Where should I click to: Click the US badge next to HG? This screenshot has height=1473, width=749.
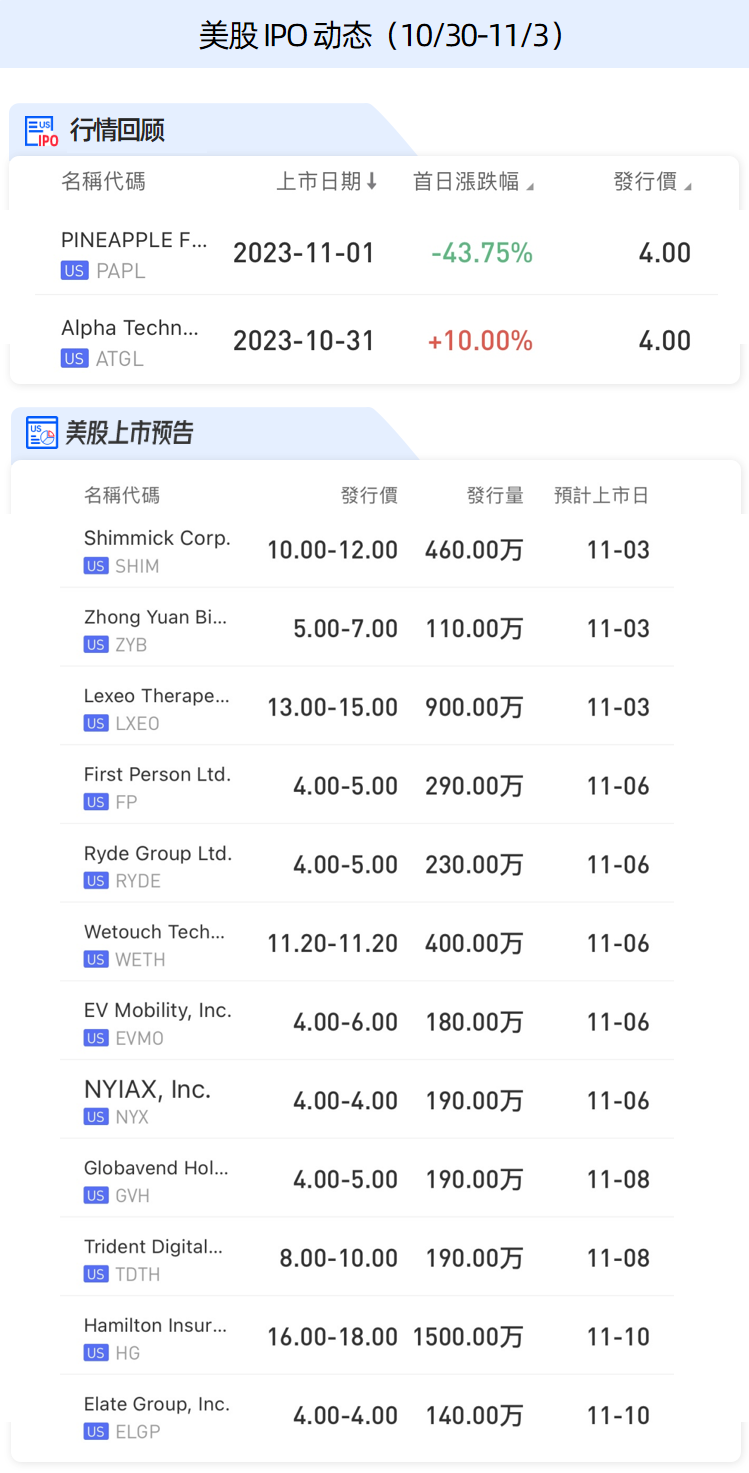point(96,1353)
